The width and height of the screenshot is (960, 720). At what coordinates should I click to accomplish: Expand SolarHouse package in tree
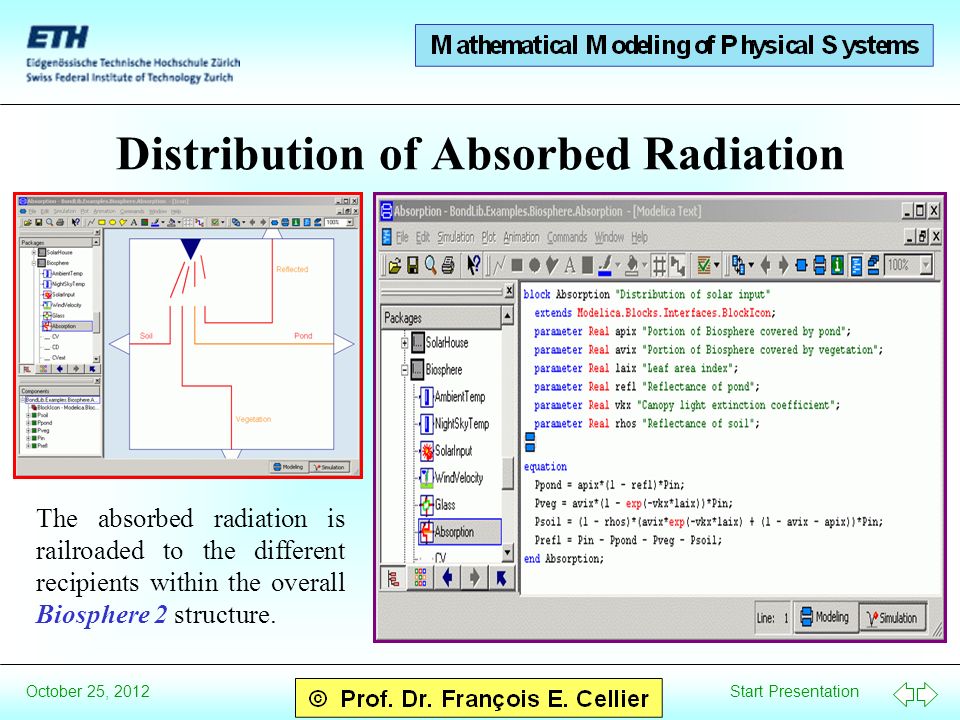click(x=405, y=343)
